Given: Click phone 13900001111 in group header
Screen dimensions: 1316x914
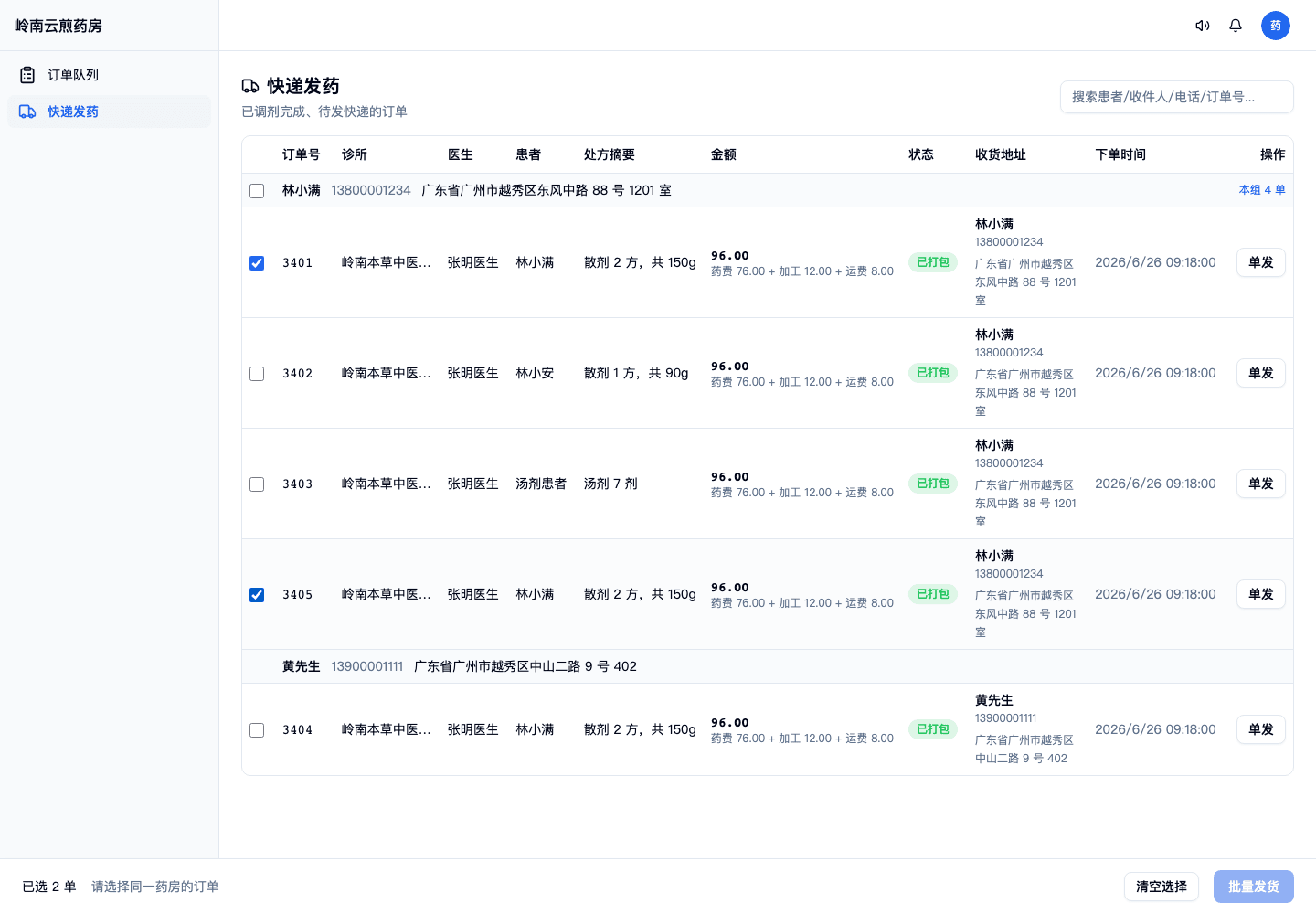Looking at the screenshot, I should [x=367, y=666].
